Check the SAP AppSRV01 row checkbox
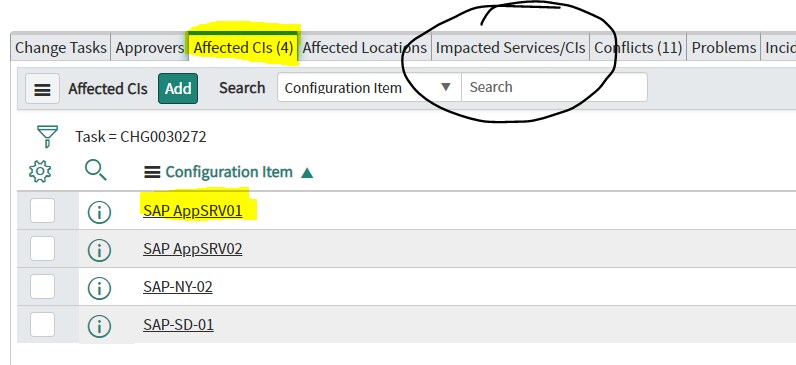Image resolution: width=796 pixels, height=365 pixels. tap(42, 210)
